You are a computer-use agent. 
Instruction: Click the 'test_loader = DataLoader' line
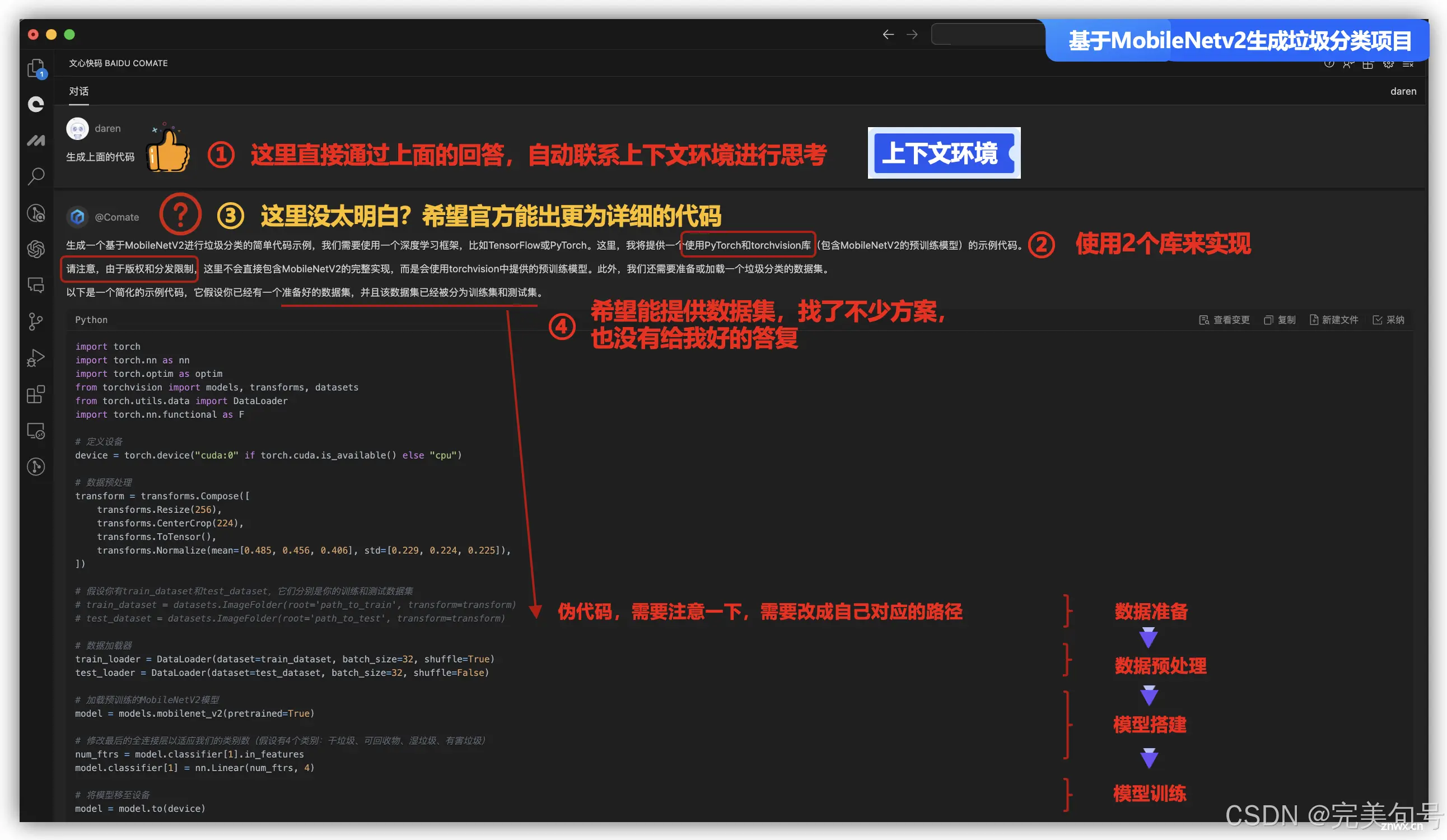(282, 673)
